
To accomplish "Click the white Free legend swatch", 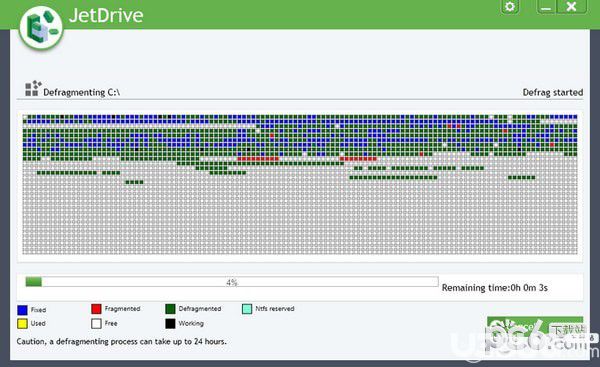I will tap(96, 323).
